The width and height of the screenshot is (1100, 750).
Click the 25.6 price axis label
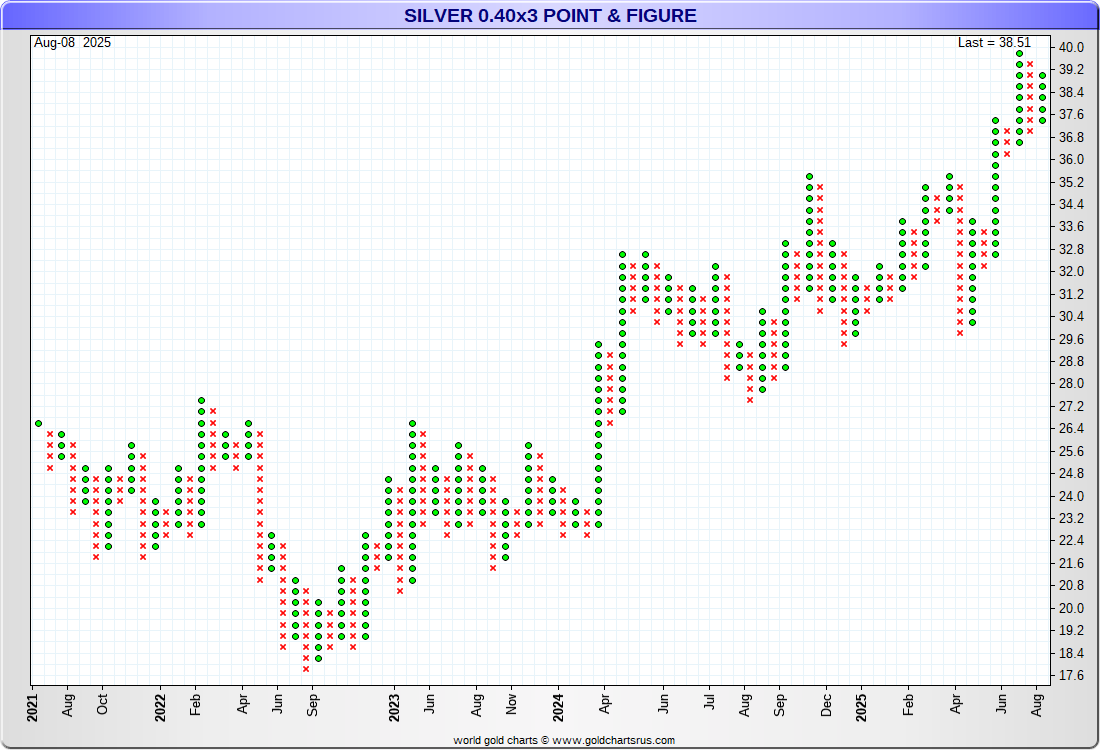pos(1071,452)
